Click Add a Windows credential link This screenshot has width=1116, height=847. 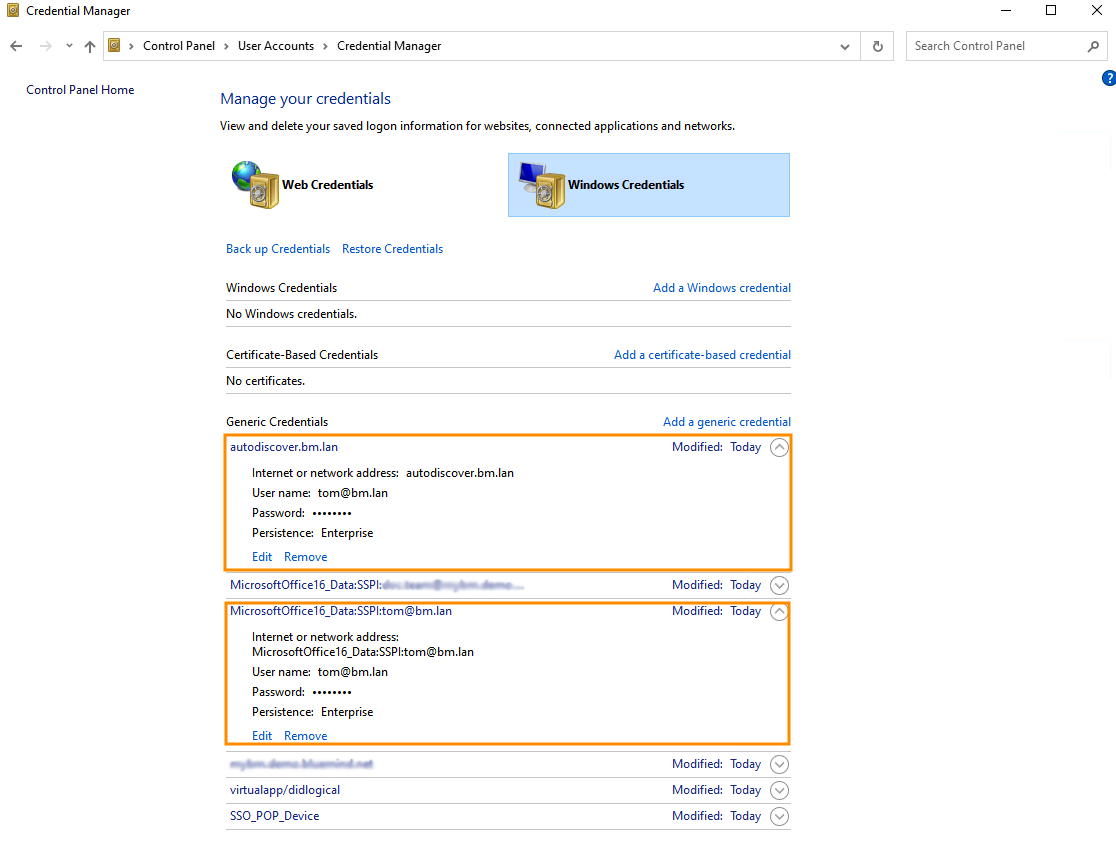pyautogui.click(x=721, y=288)
